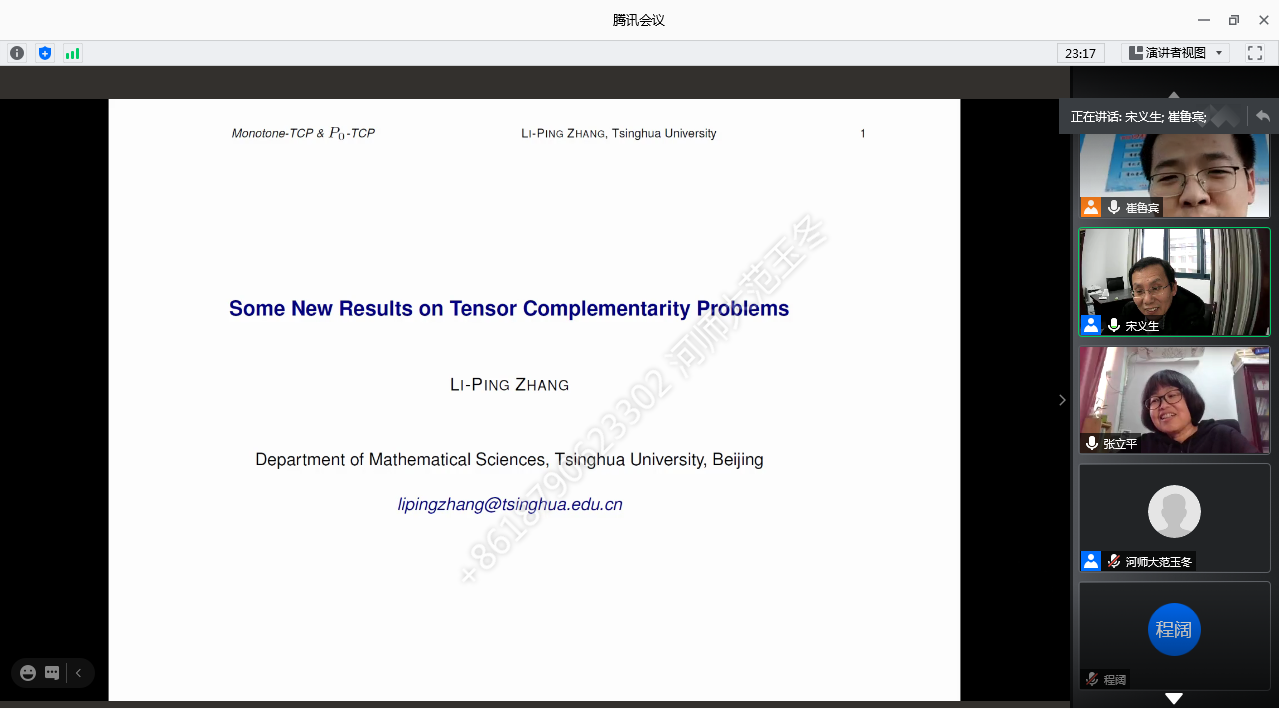1279x709 pixels.
Task: Open the 演讲者视图 view dropdown
Action: 1176,53
